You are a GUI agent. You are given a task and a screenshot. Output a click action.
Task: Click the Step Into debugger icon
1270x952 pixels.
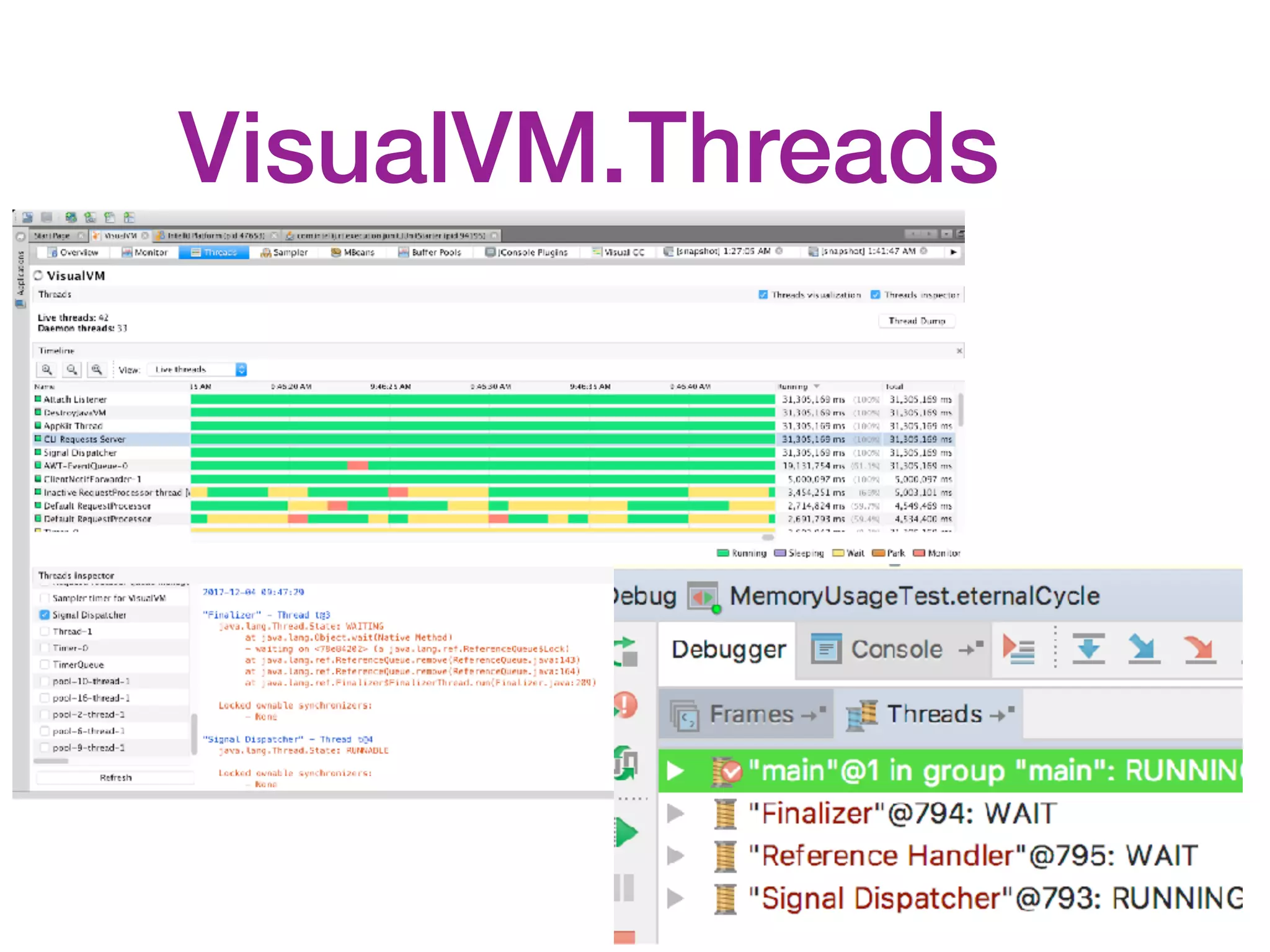coord(1143,648)
